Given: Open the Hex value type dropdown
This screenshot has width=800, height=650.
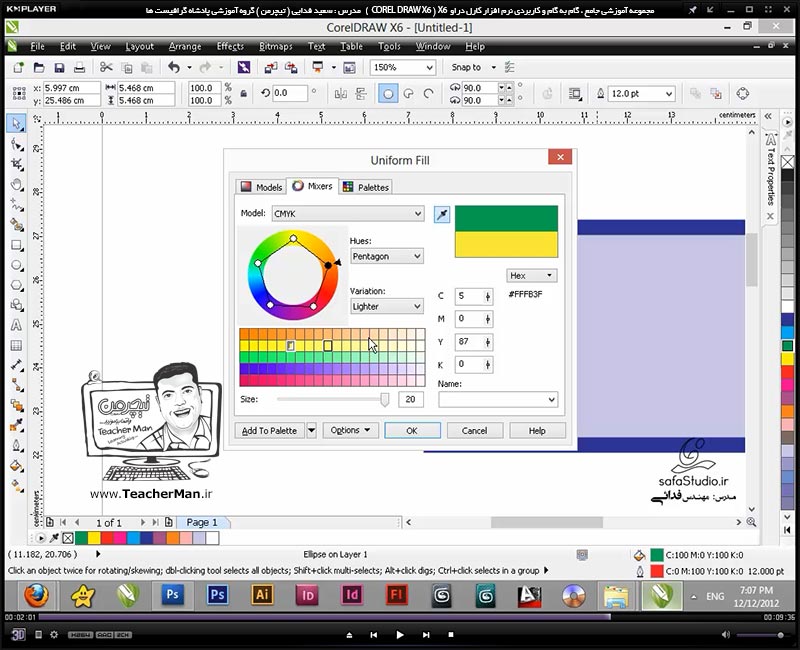Looking at the screenshot, I should pyautogui.click(x=532, y=276).
